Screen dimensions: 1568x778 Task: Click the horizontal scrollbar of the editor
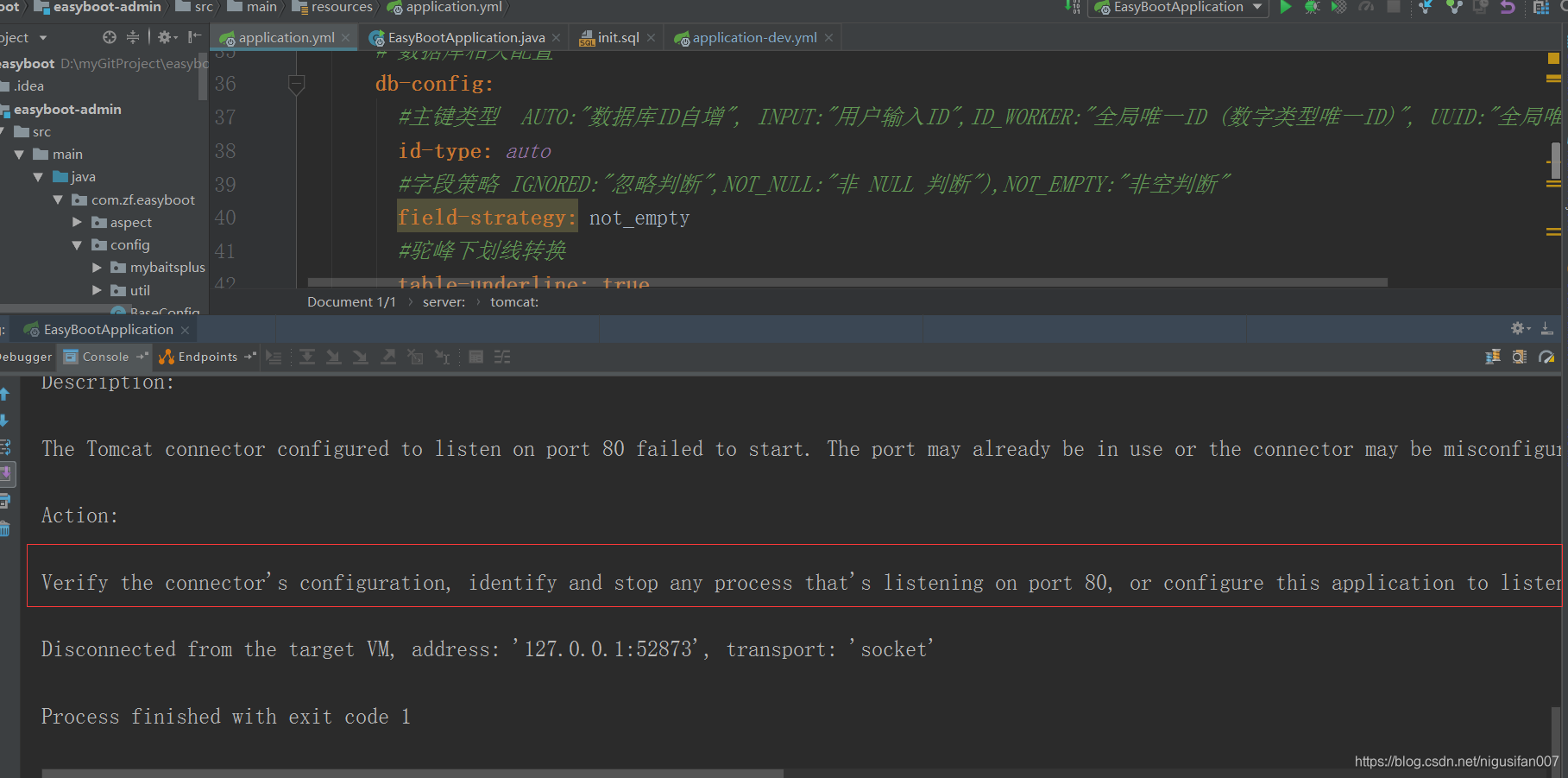pos(847,282)
